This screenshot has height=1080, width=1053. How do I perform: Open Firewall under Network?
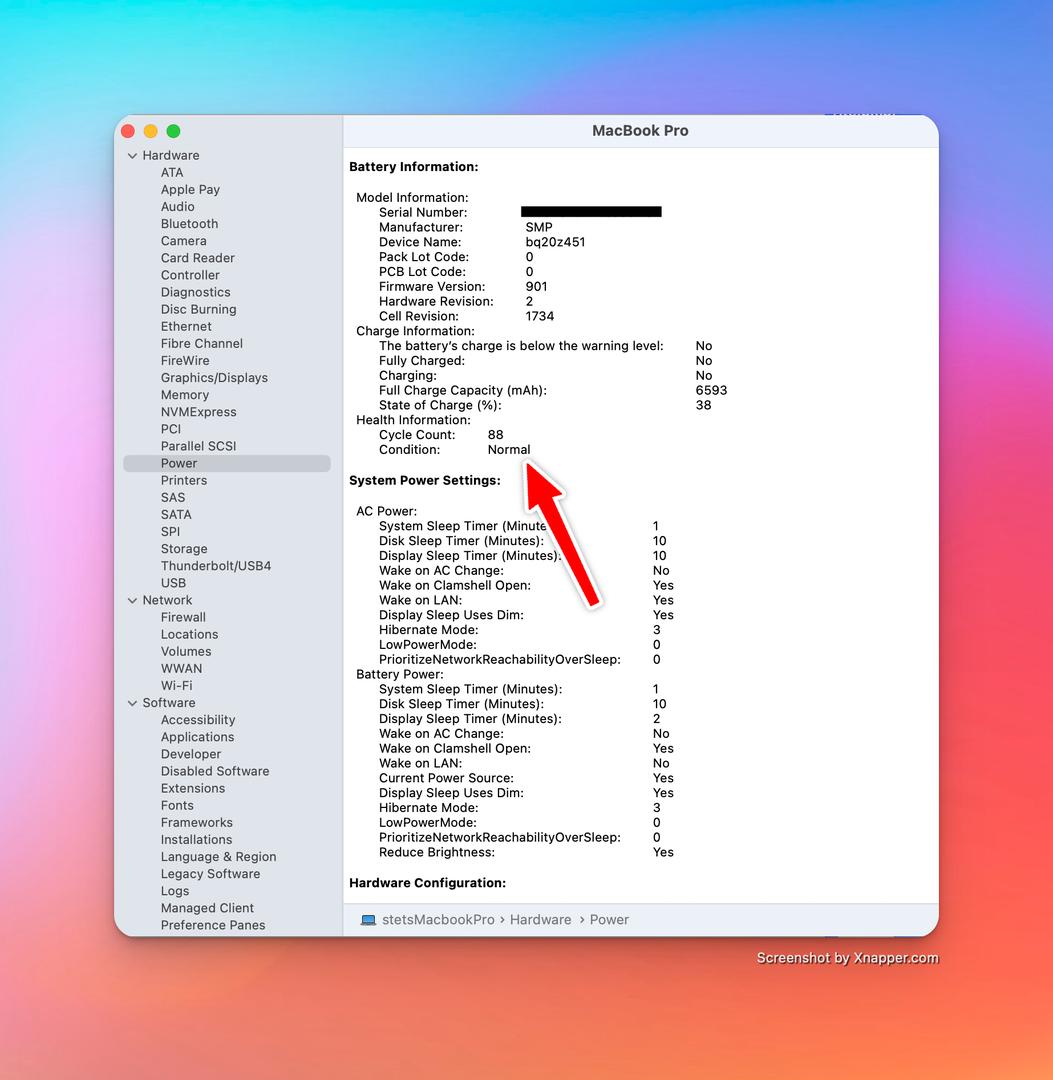coord(183,618)
